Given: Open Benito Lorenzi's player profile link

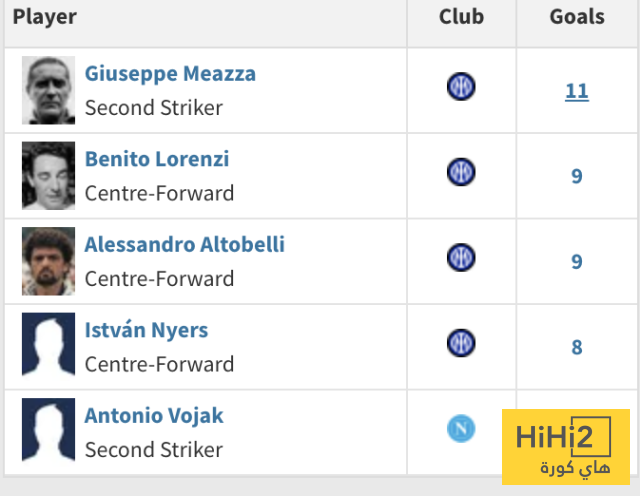Looking at the screenshot, I should 157,159.
